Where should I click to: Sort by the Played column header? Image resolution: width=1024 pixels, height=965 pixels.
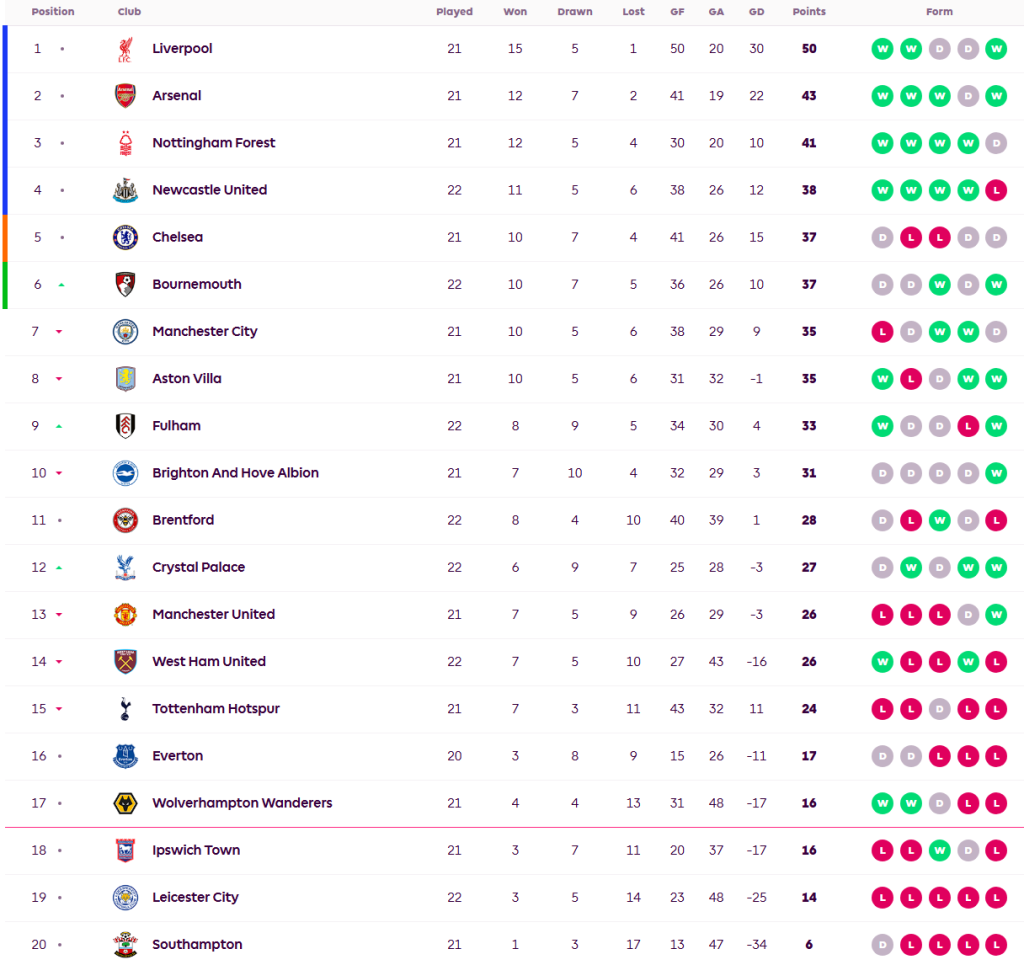[454, 12]
